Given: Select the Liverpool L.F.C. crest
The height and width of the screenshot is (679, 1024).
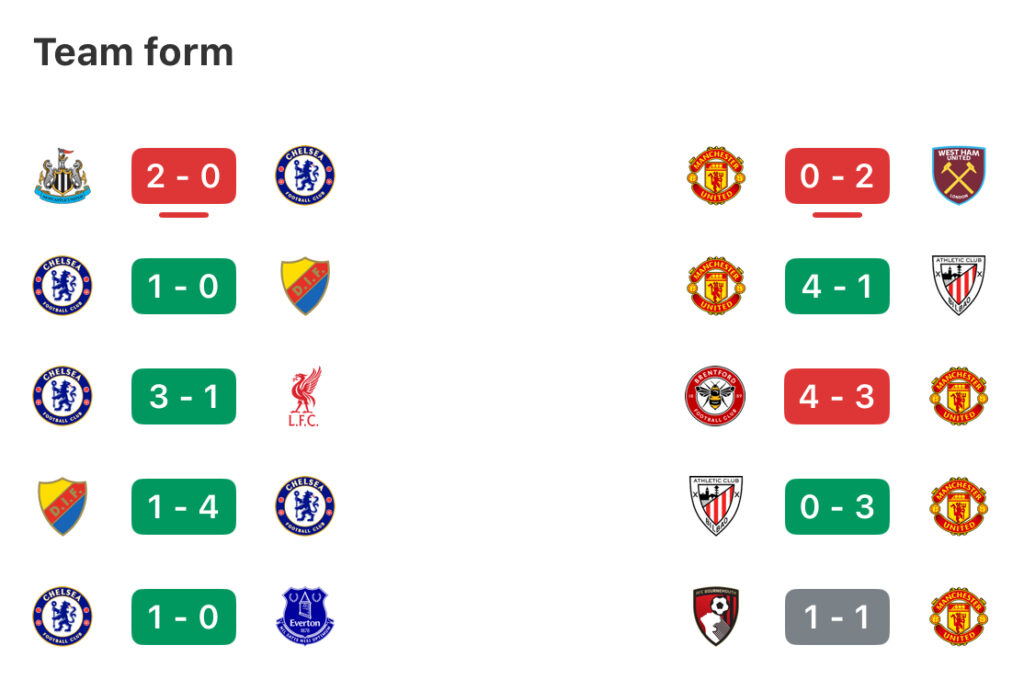Looking at the screenshot, I should tap(305, 396).
